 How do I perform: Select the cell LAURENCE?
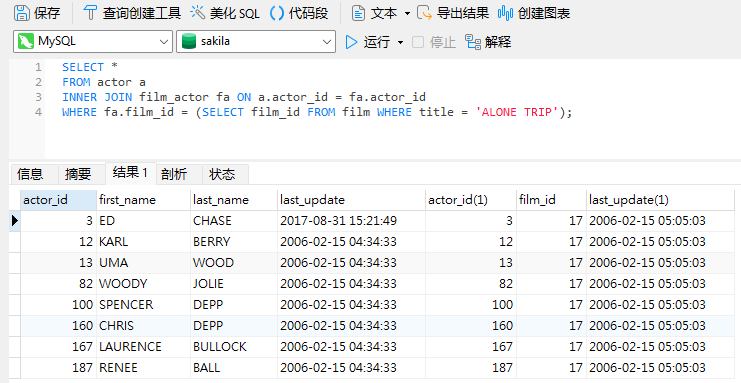(x=144, y=347)
